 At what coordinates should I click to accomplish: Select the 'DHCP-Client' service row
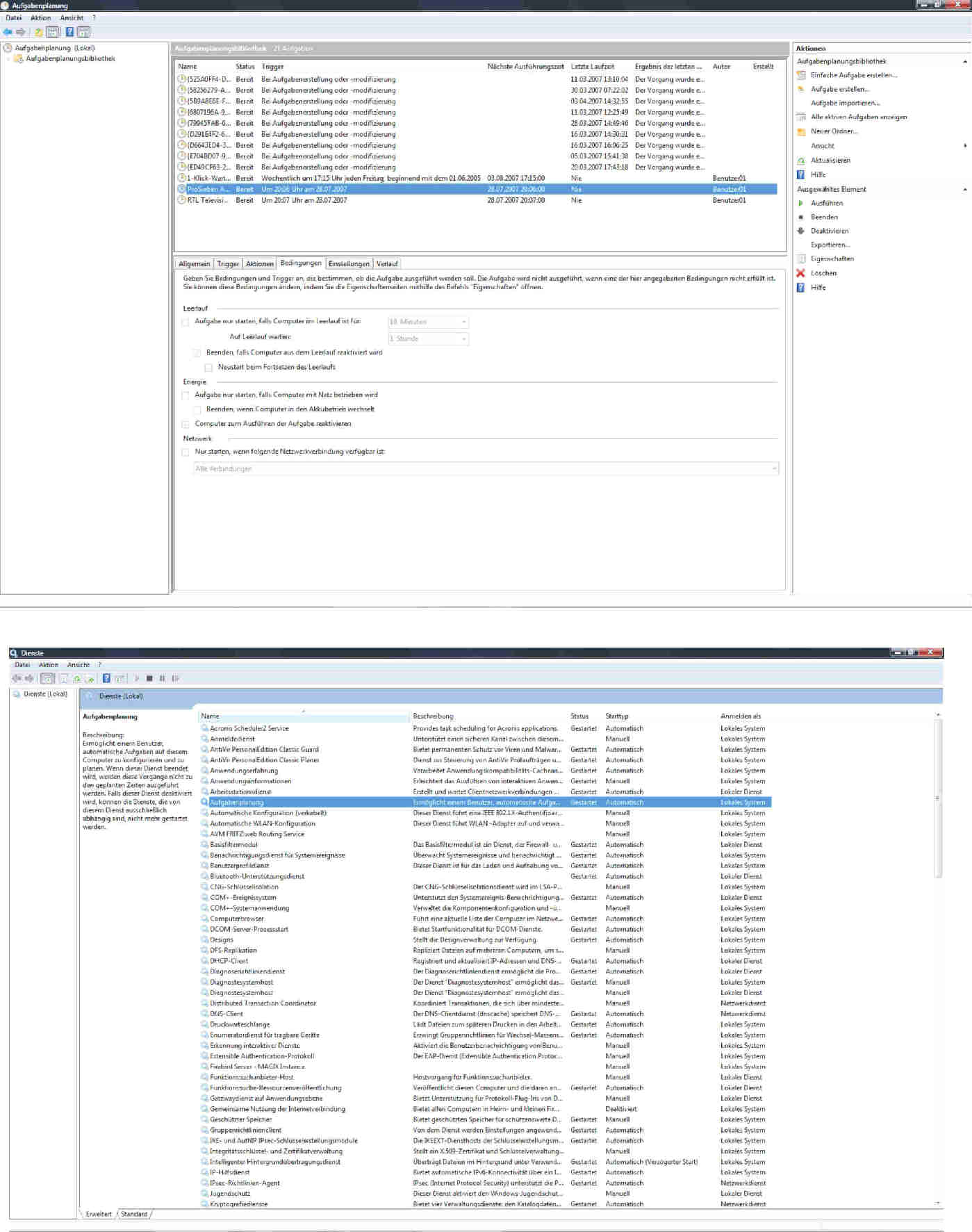pos(486,961)
